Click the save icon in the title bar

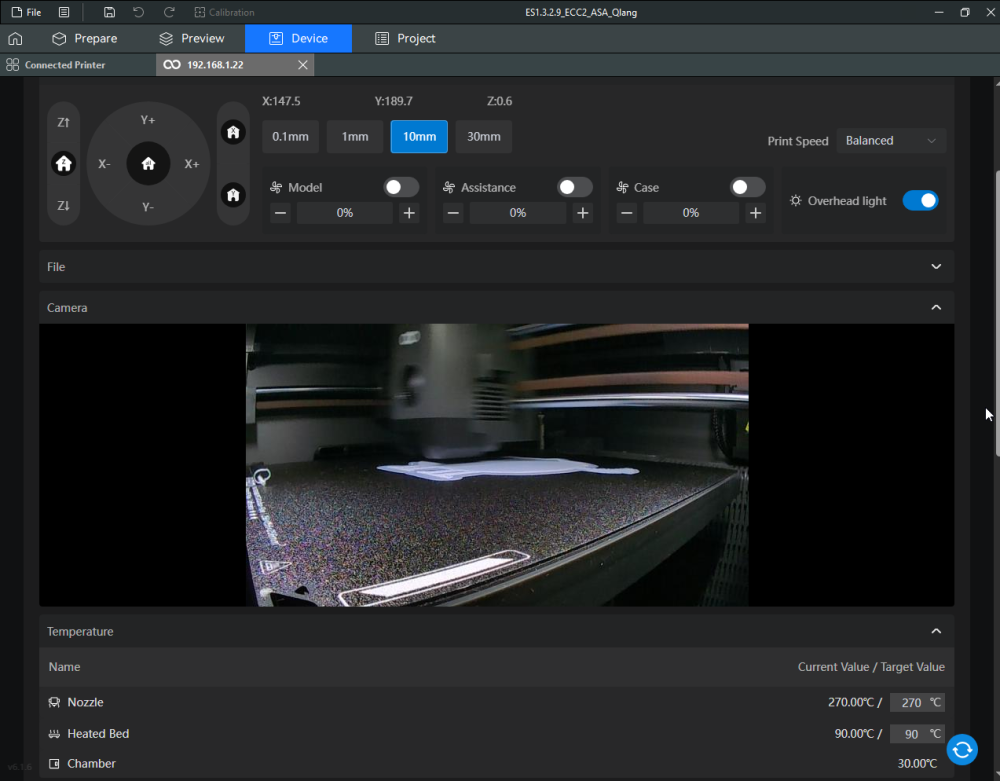pos(109,12)
